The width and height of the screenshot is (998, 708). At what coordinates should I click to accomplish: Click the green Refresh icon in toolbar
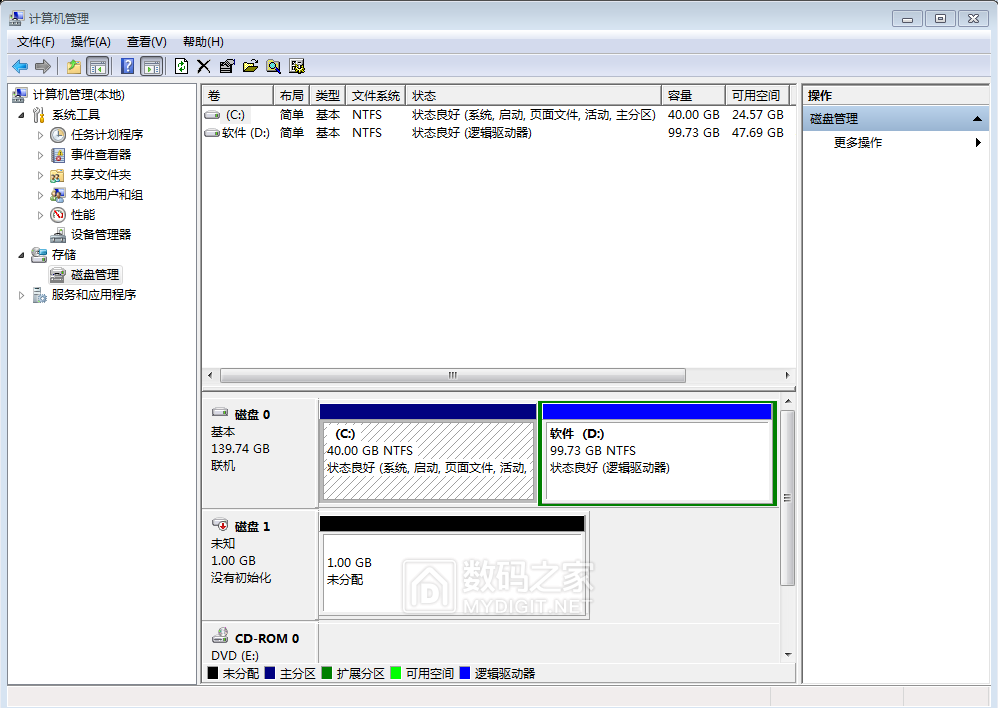pyautogui.click(x=181, y=66)
